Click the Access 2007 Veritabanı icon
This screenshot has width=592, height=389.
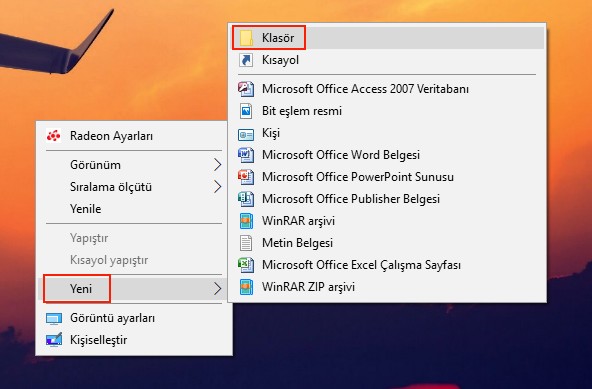246,89
